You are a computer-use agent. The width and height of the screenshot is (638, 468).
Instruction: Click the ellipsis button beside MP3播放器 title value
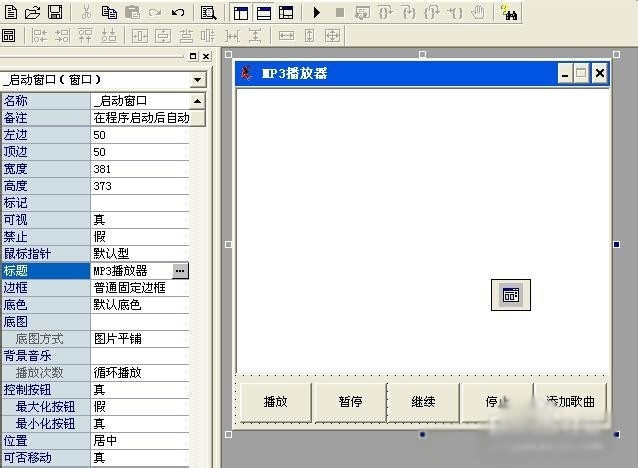pos(180,271)
